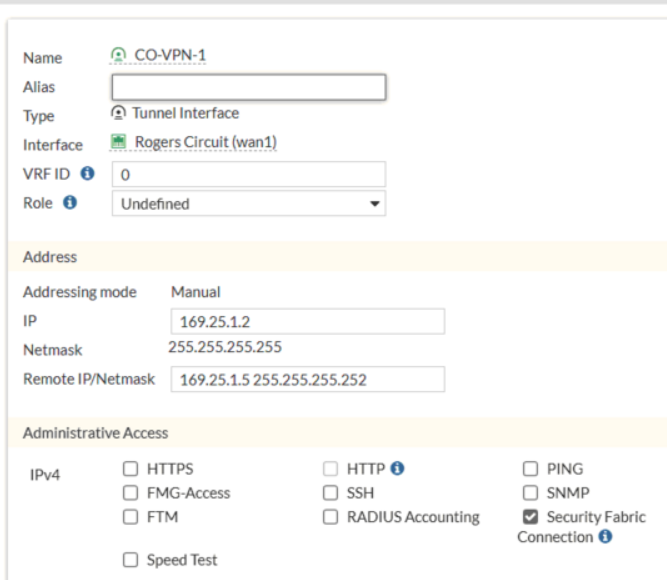Focus the VRF ID field
Screen dimensions: 667x580
coord(249,174)
